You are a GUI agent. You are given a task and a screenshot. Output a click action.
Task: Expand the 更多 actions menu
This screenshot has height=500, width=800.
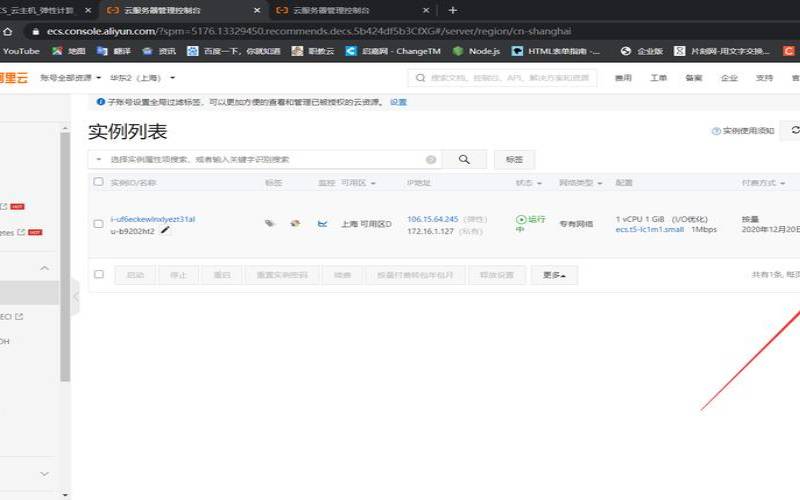[x=554, y=275]
